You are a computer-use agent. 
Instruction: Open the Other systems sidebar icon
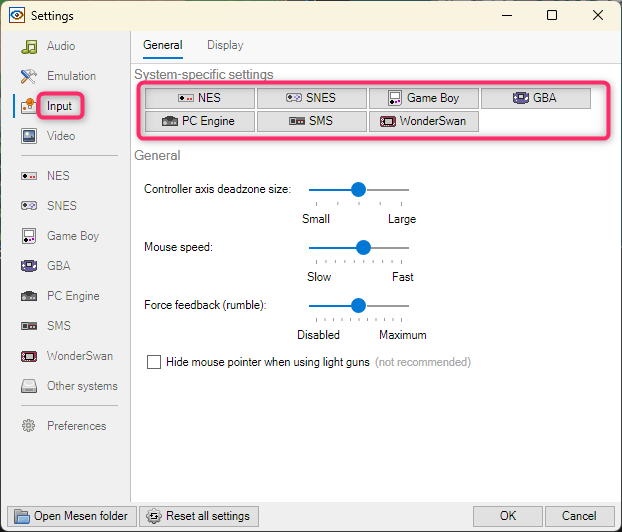pyautogui.click(x=29, y=386)
